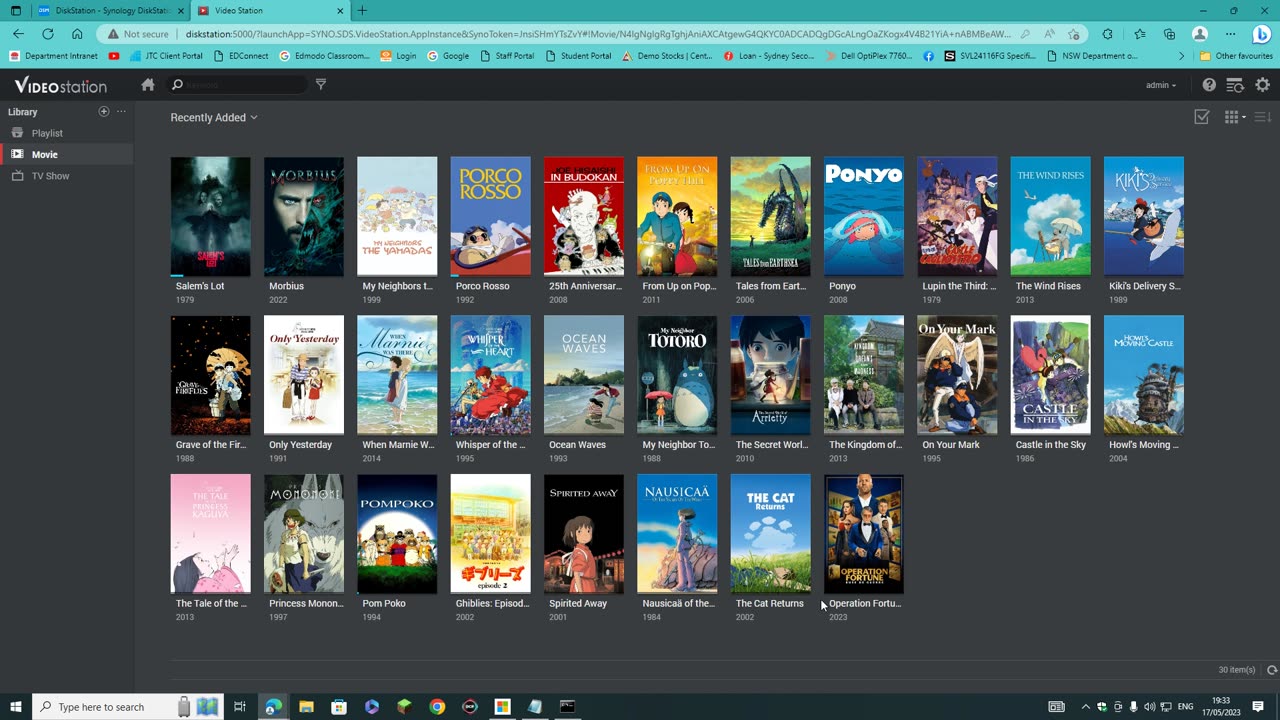Show hidden system tray icons
This screenshot has width=1280, height=720.
pyautogui.click(x=1086, y=707)
